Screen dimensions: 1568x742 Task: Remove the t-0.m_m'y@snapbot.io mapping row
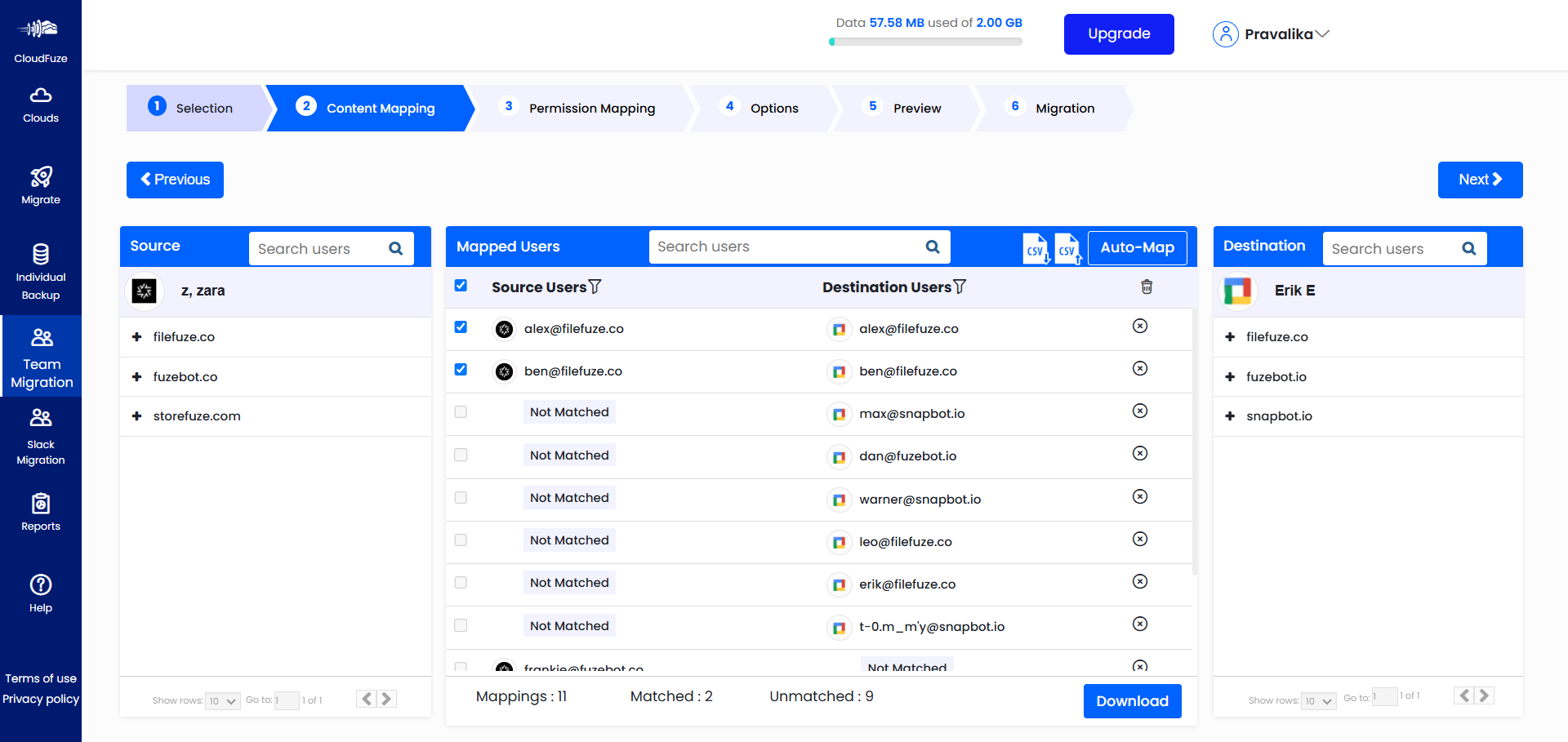pos(1140,624)
